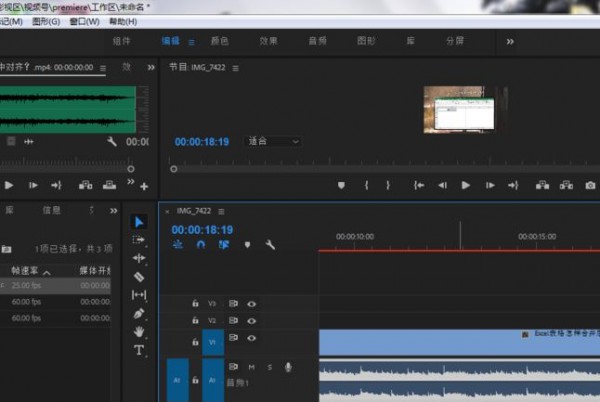Screen dimensions: 600x402
Task: Select the Type tool
Action: pyautogui.click(x=139, y=350)
